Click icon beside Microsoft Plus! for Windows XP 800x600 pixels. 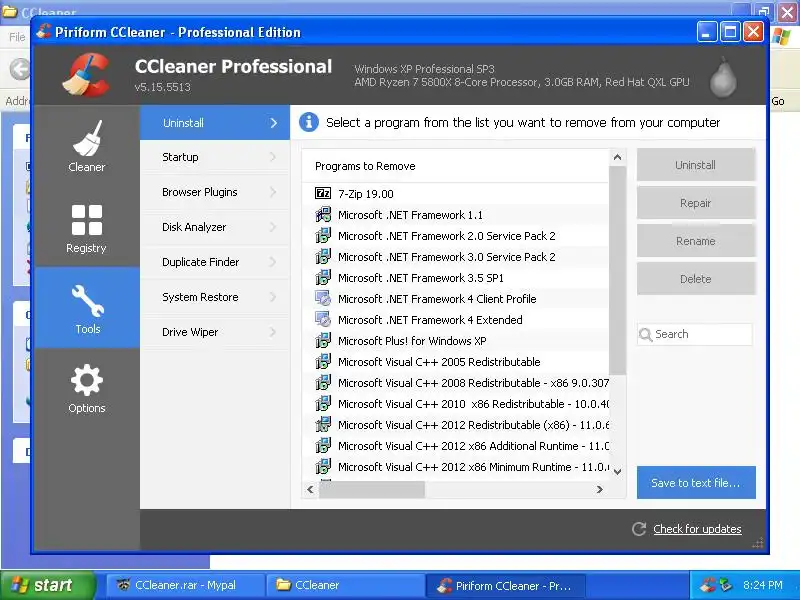coord(323,340)
